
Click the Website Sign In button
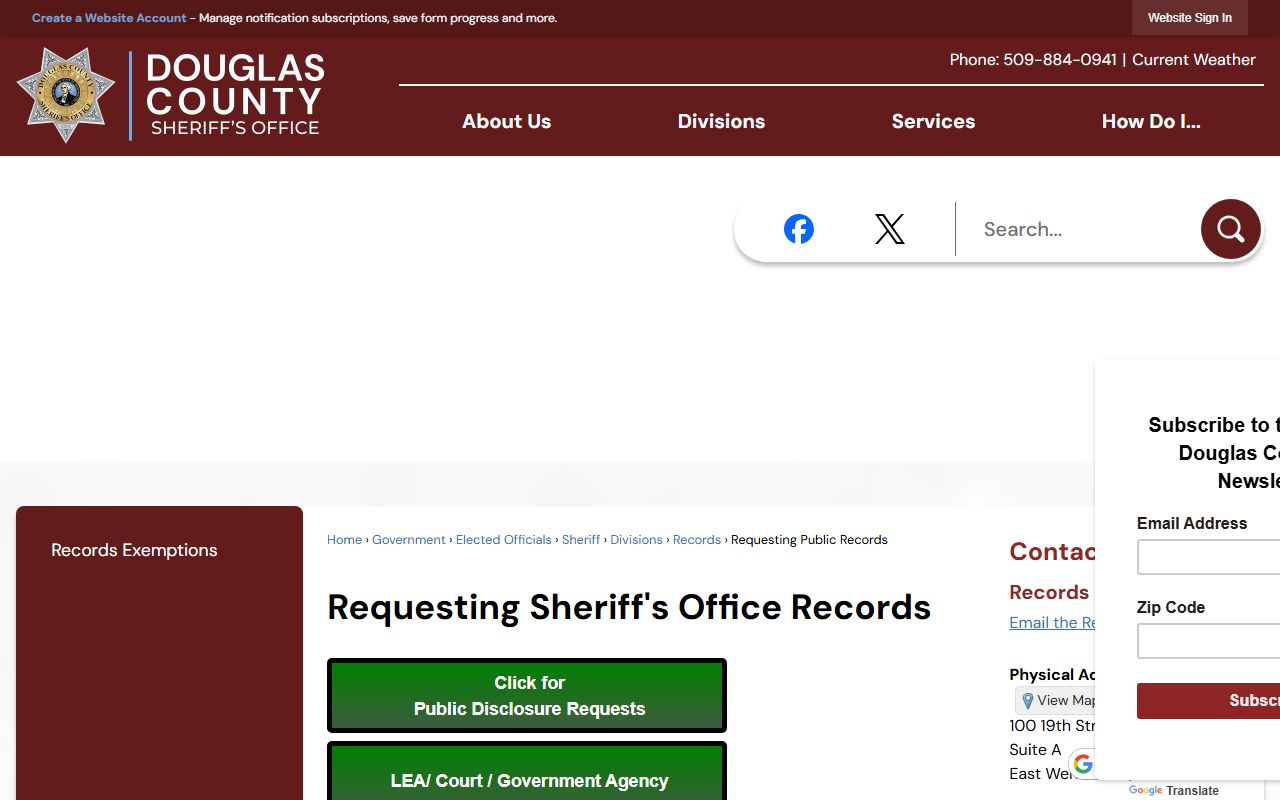(1190, 18)
